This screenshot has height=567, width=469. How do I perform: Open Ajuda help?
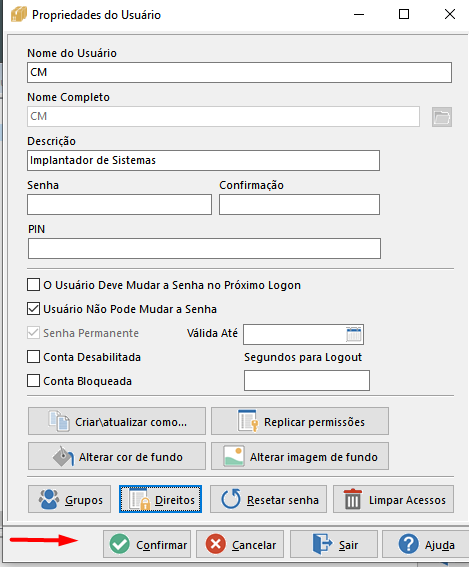pyautogui.click(x=426, y=544)
